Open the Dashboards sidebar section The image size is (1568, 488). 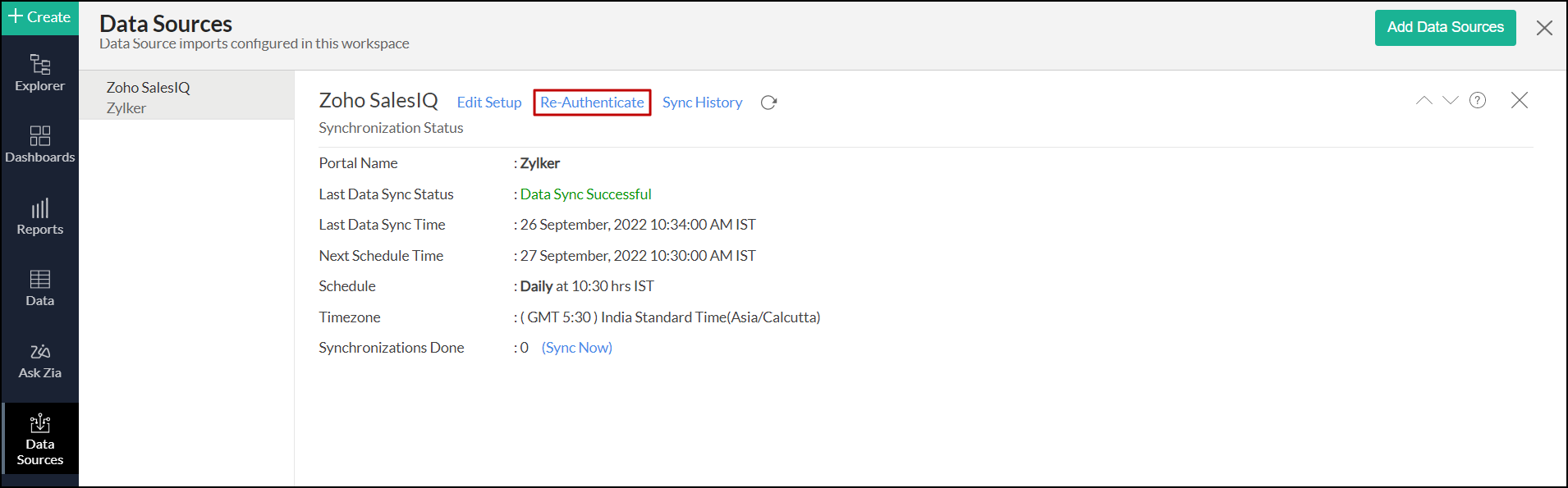pyautogui.click(x=39, y=144)
